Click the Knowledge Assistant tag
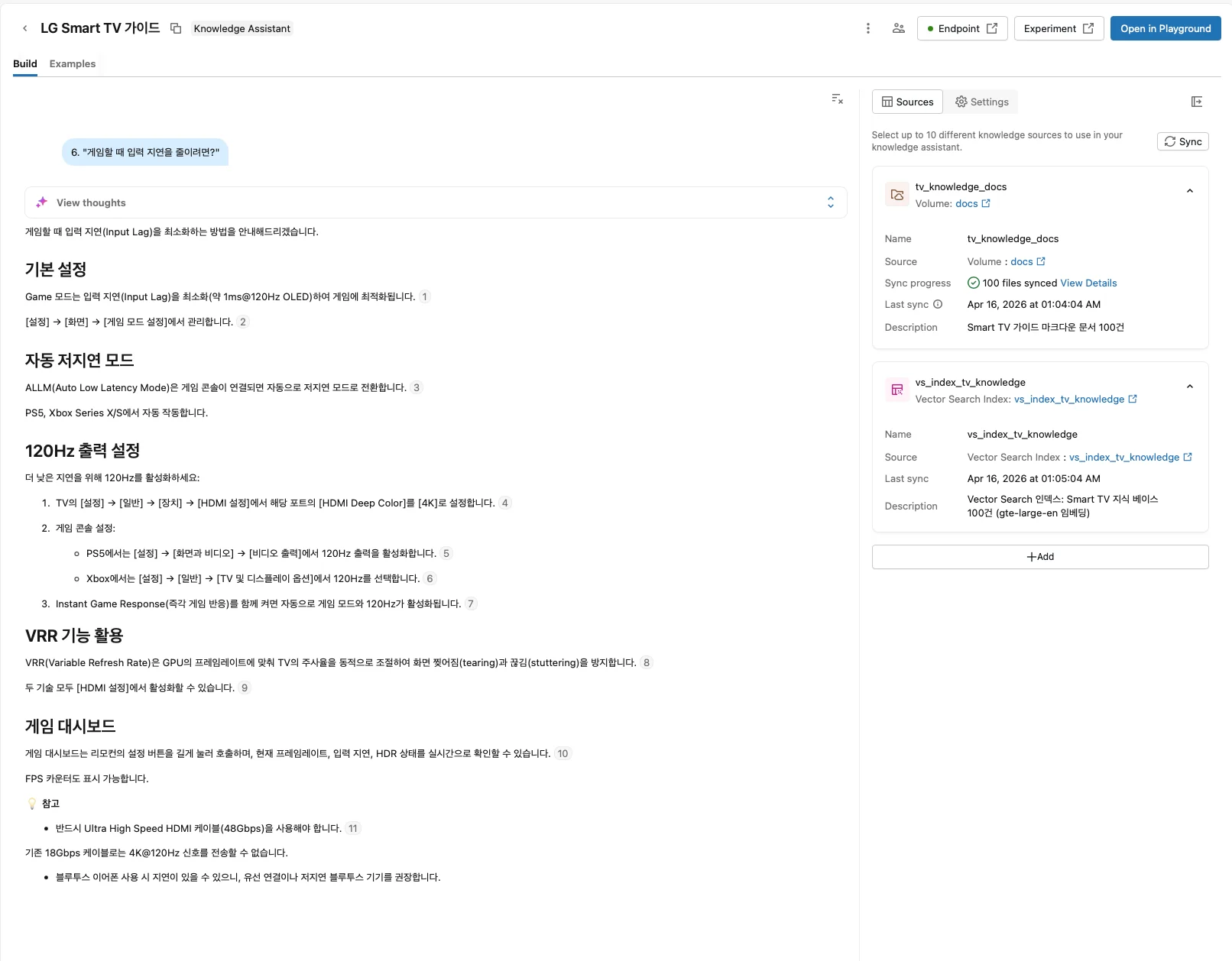Image resolution: width=1232 pixels, height=961 pixels. point(242,28)
